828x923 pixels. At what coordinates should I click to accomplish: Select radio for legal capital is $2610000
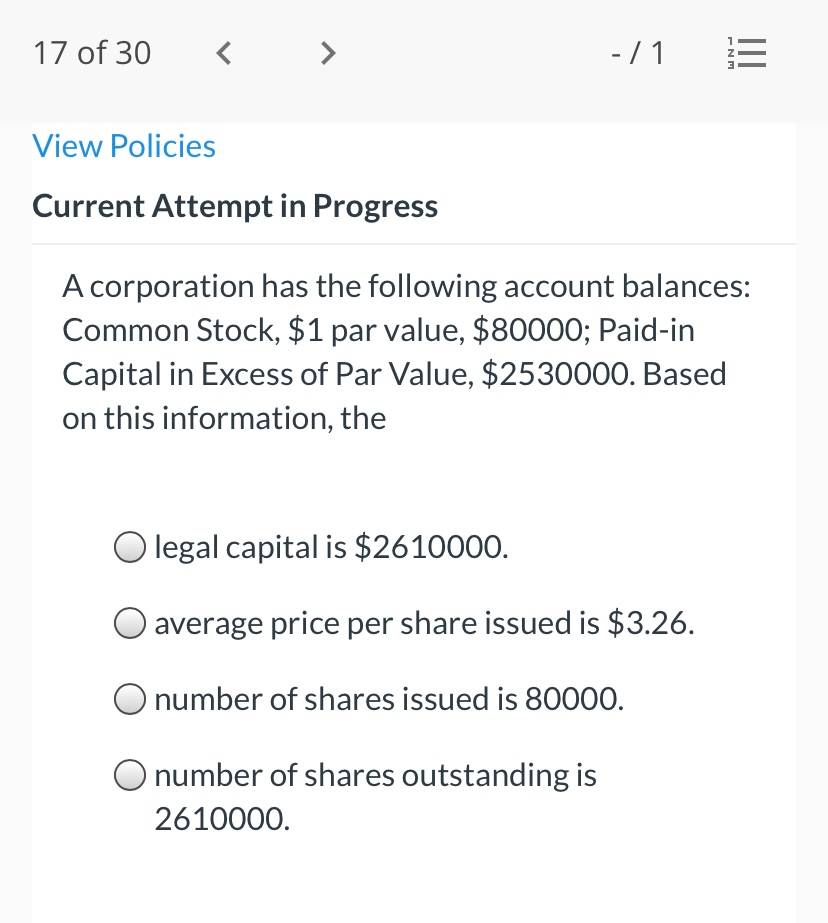click(x=129, y=547)
